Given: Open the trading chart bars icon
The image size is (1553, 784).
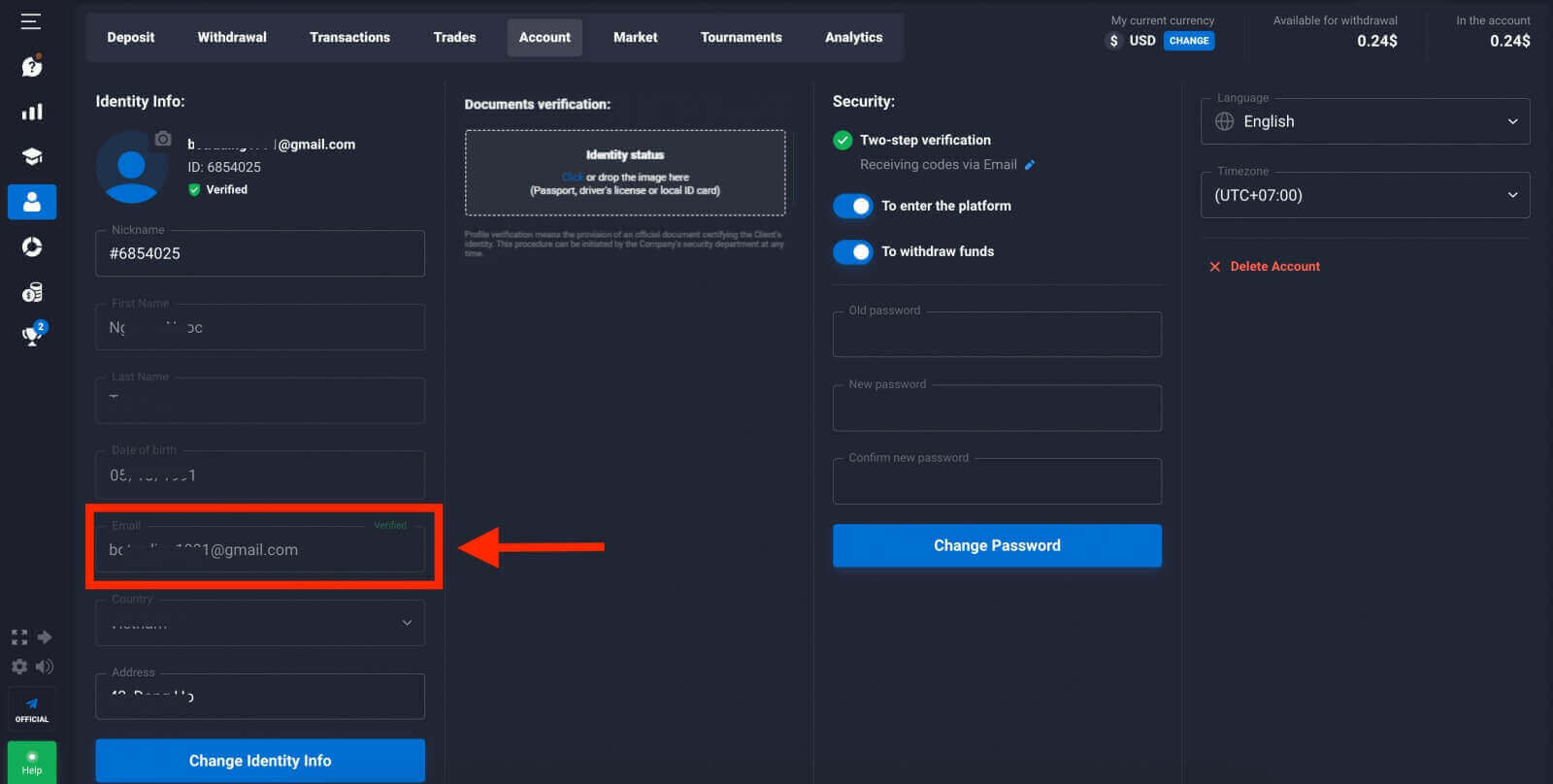Looking at the screenshot, I should point(31,112).
